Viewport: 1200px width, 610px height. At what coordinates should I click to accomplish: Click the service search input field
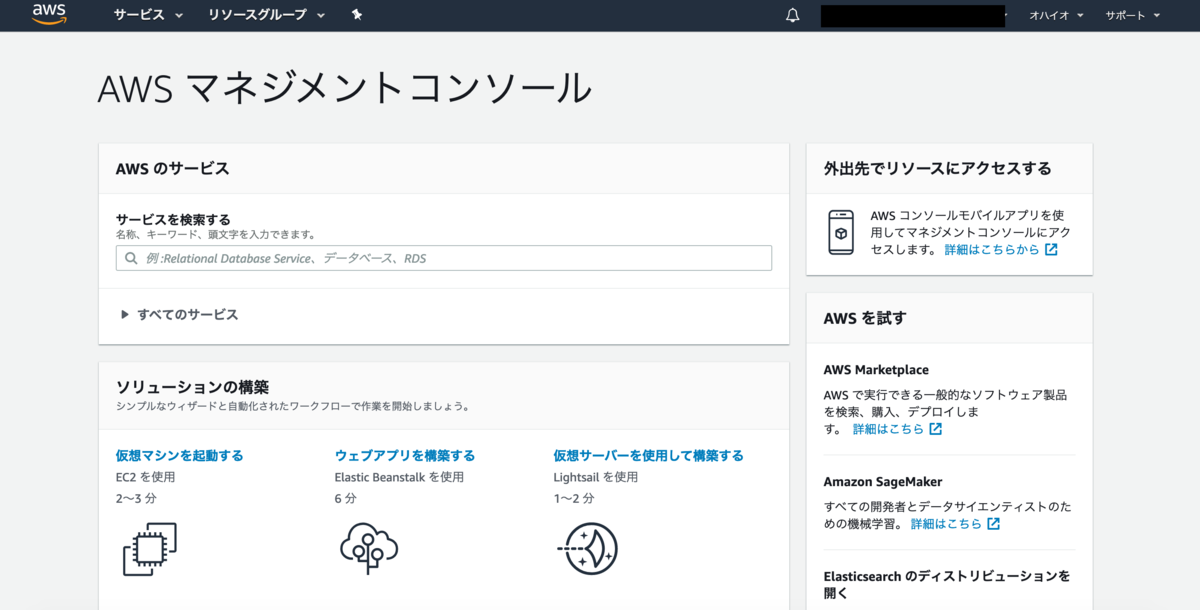[x=444, y=258]
